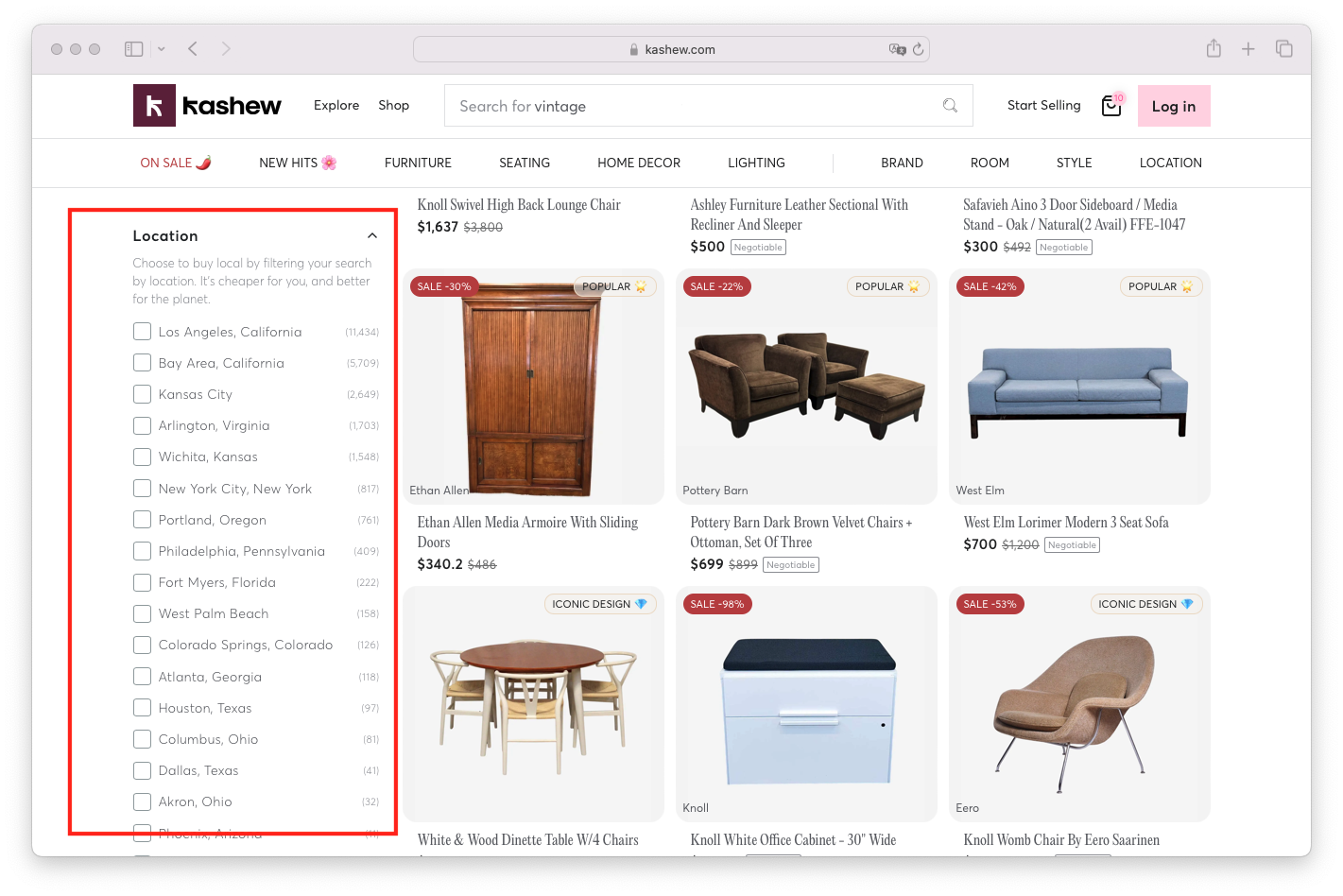Viewport: 1343px width, 896px height.
Task: Click ICONIC DESIGN badge on dinette table
Action: pos(600,604)
